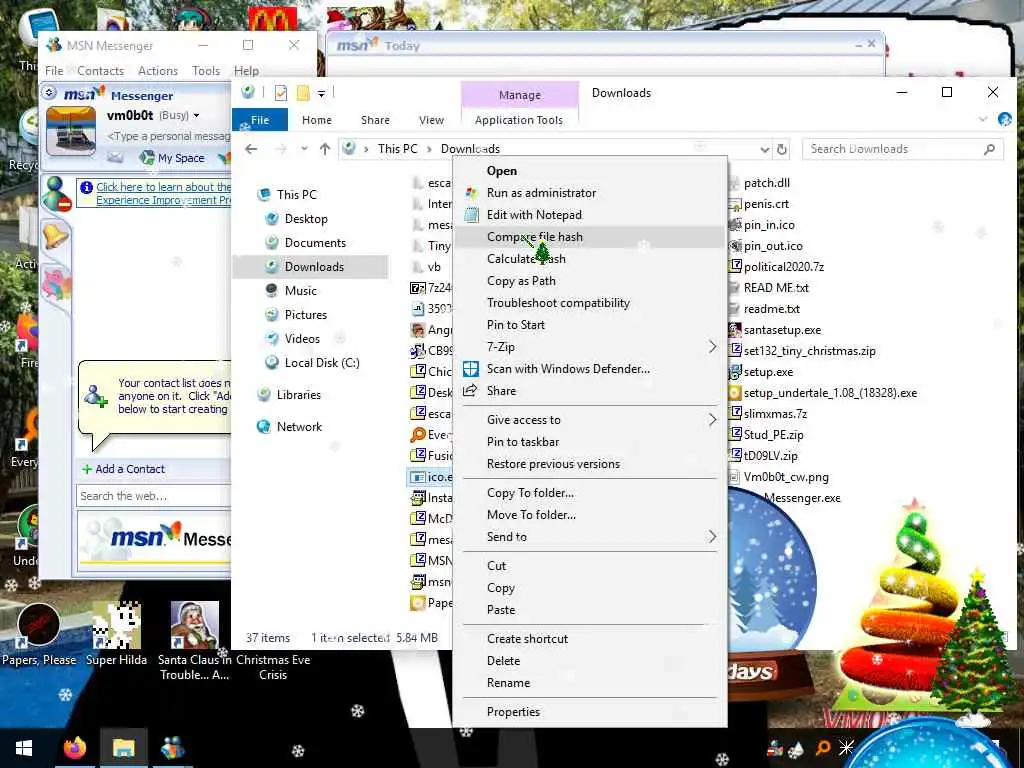Open Local Disk (C:) in navigation pane
1024x768 pixels.
tap(321, 363)
